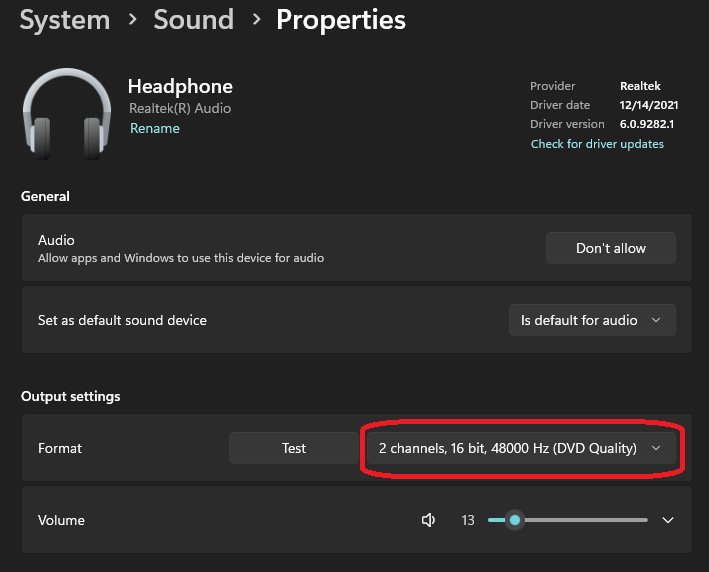Image resolution: width=709 pixels, height=572 pixels.
Task: Rename the Headphone device
Action: click(x=155, y=129)
